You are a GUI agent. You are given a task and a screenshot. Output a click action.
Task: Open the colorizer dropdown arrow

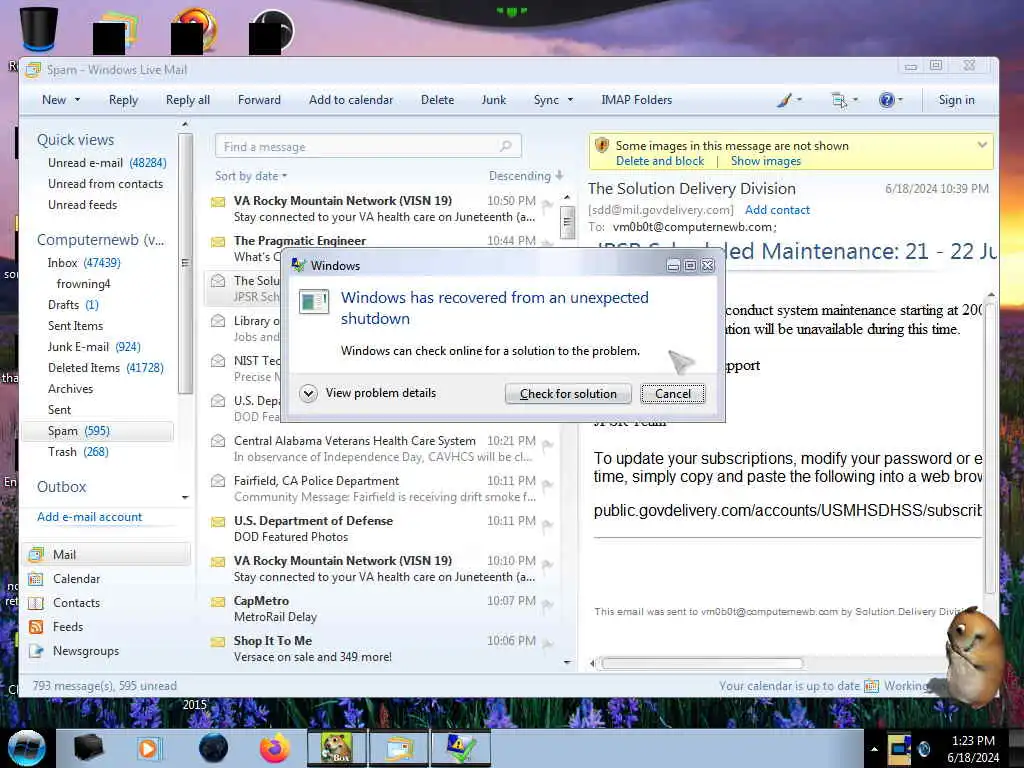(799, 100)
